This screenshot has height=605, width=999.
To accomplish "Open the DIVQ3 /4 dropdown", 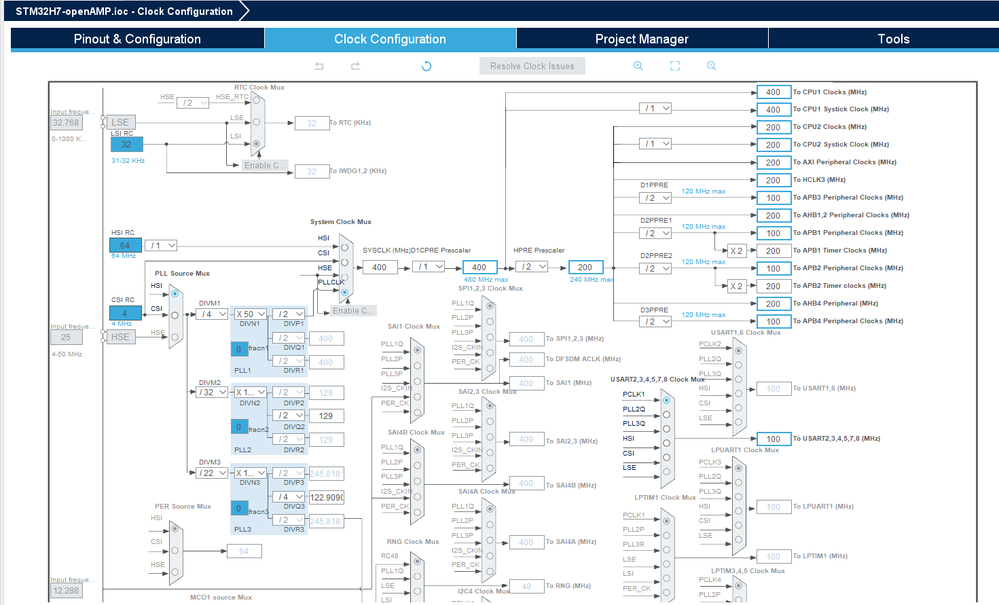I will tap(289, 497).
